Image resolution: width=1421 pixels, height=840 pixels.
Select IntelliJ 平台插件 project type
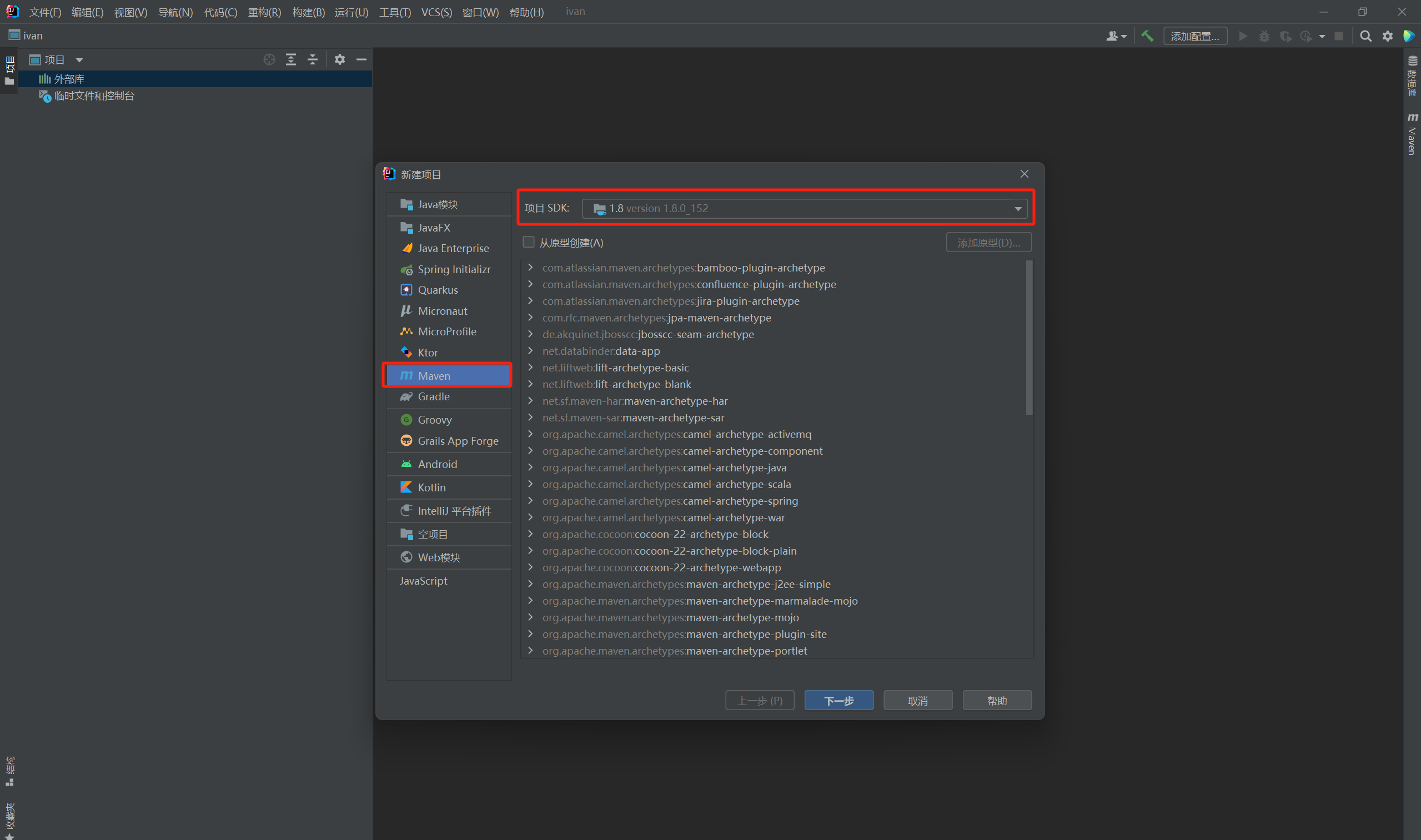tap(449, 511)
